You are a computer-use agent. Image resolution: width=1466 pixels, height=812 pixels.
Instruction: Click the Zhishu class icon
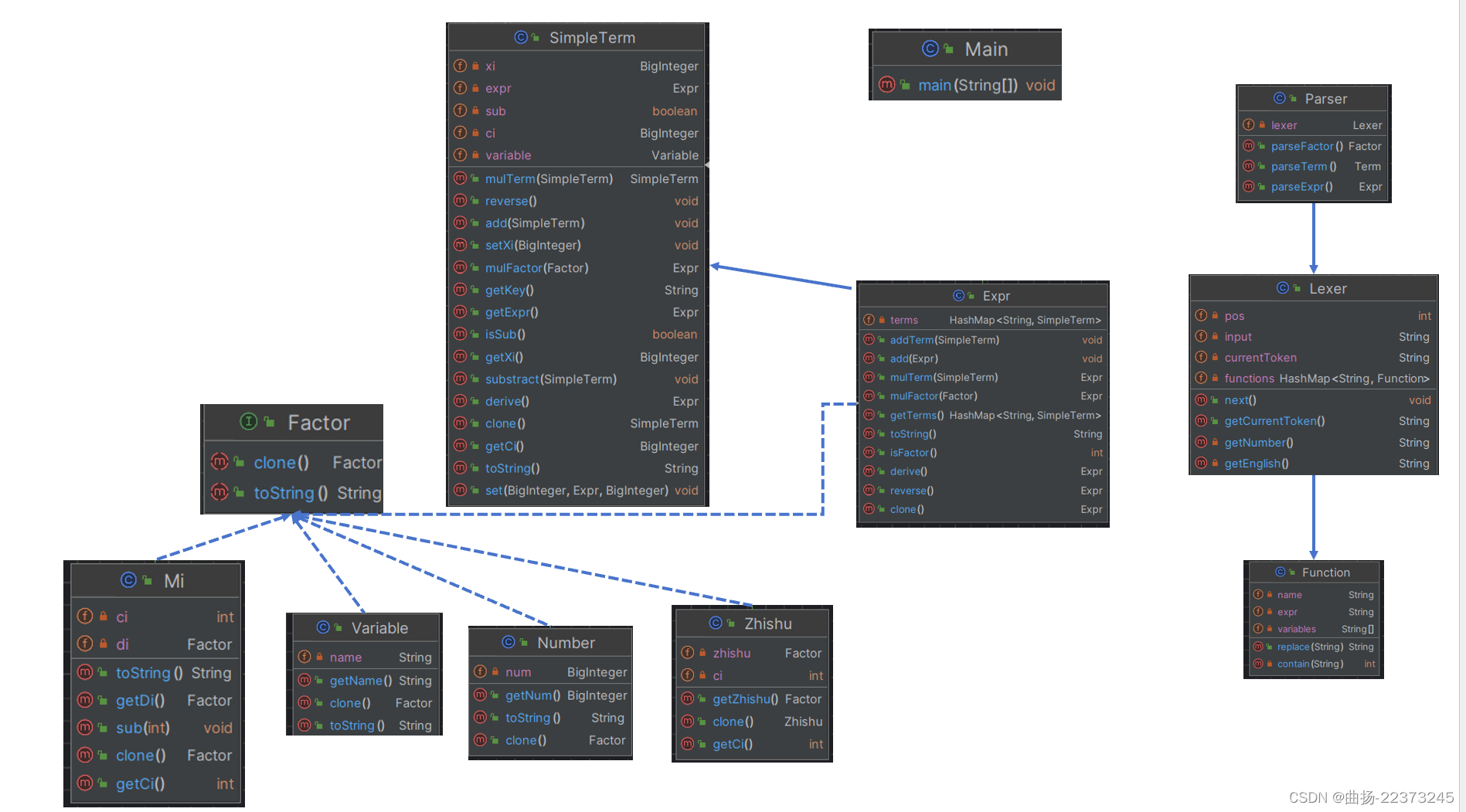pyautogui.click(x=716, y=623)
